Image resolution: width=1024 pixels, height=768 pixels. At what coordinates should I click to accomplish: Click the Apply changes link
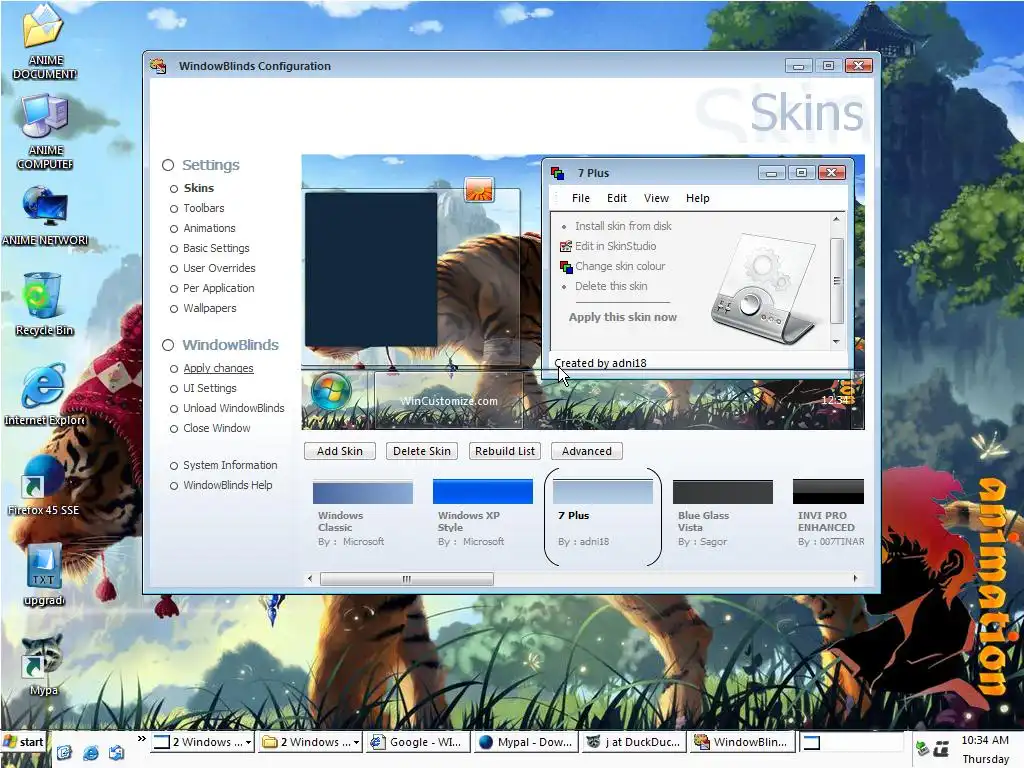click(218, 368)
